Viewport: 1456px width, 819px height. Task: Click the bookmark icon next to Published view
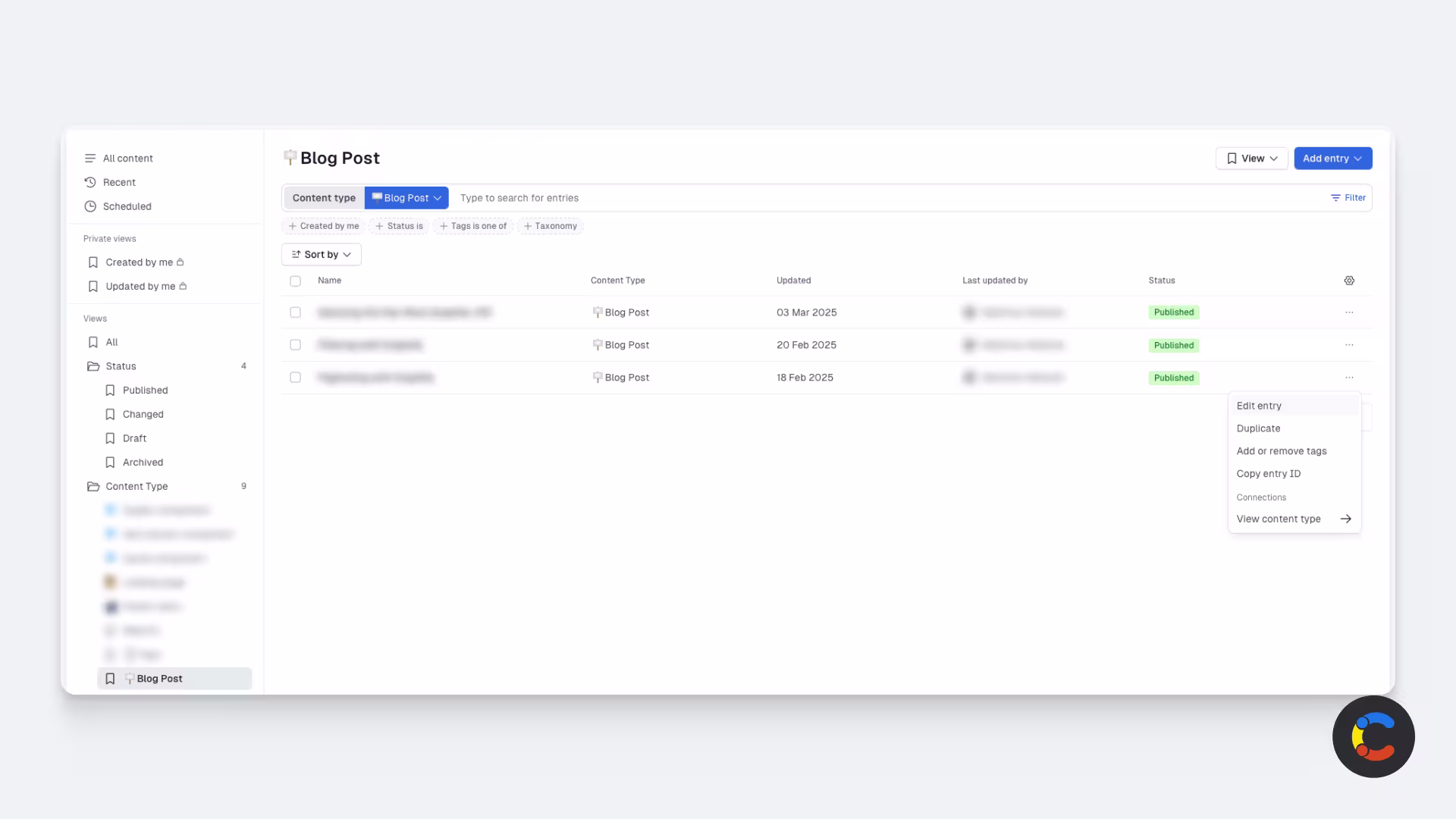pyautogui.click(x=110, y=391)
